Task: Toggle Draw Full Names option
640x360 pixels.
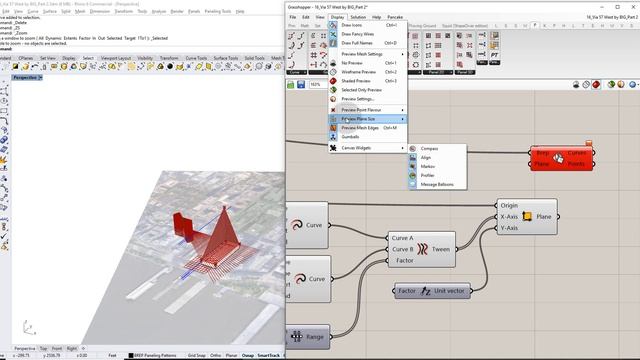Action: pos(368,43)
